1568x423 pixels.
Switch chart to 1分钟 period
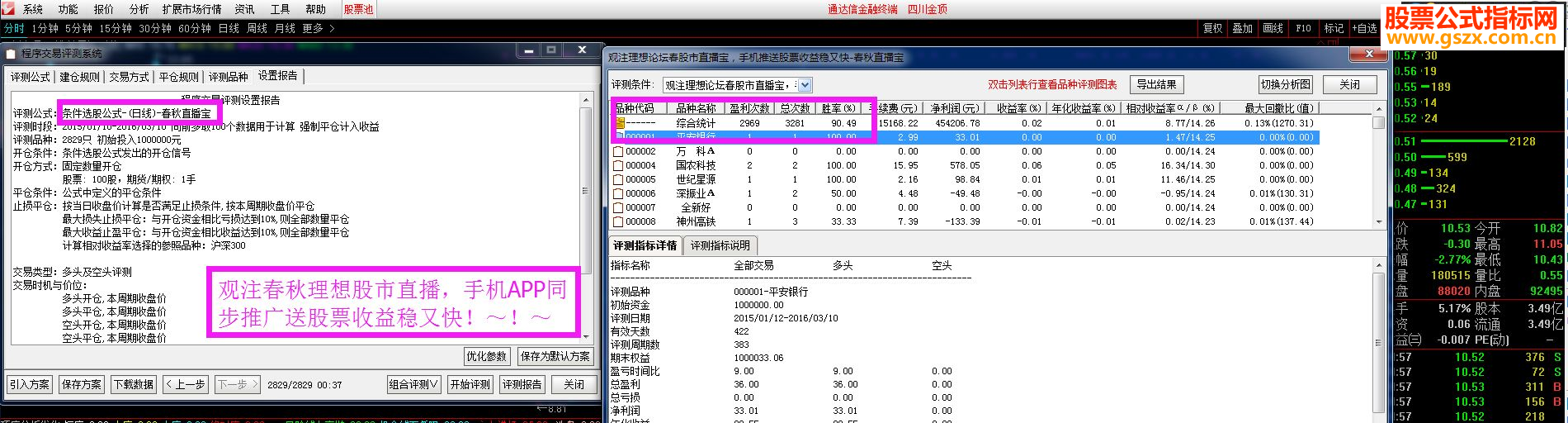click(45, 28)
